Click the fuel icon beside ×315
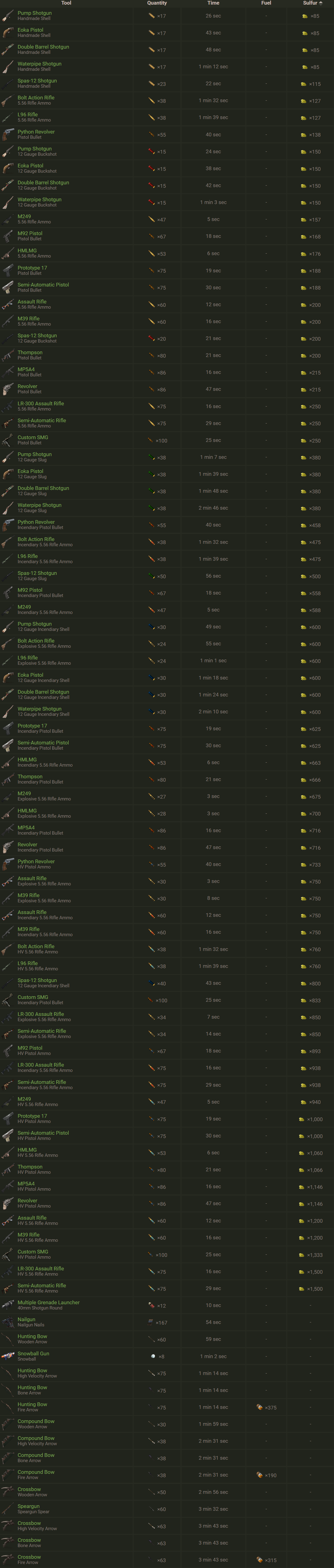The image size is (334, 1568). pyautogui.click(x=260, y=1559)
